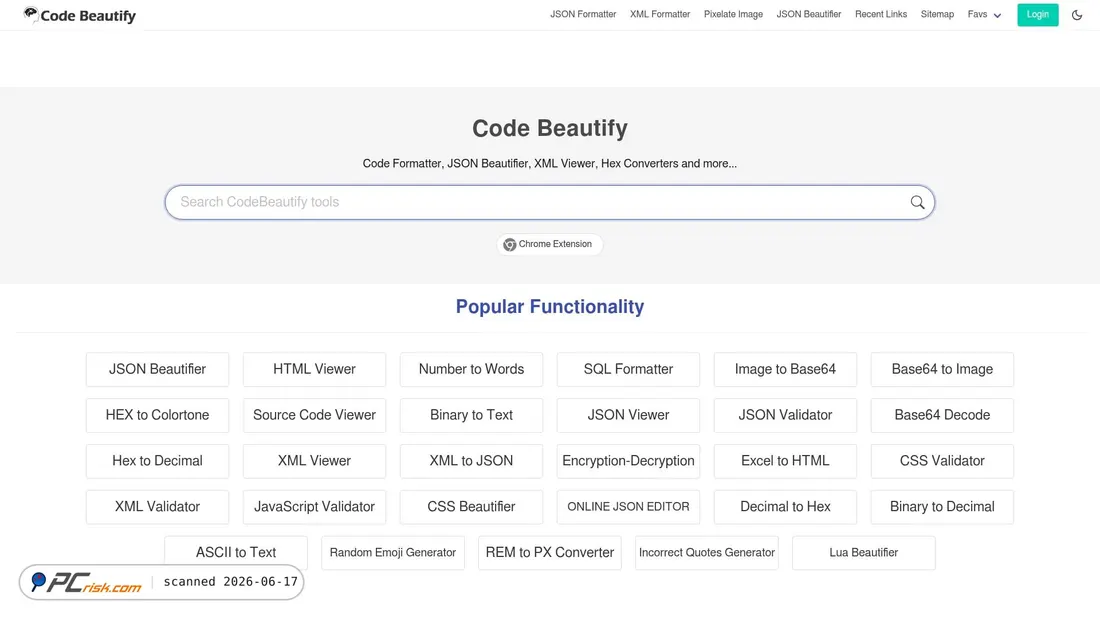Click the Login button

click(1038, 15)
